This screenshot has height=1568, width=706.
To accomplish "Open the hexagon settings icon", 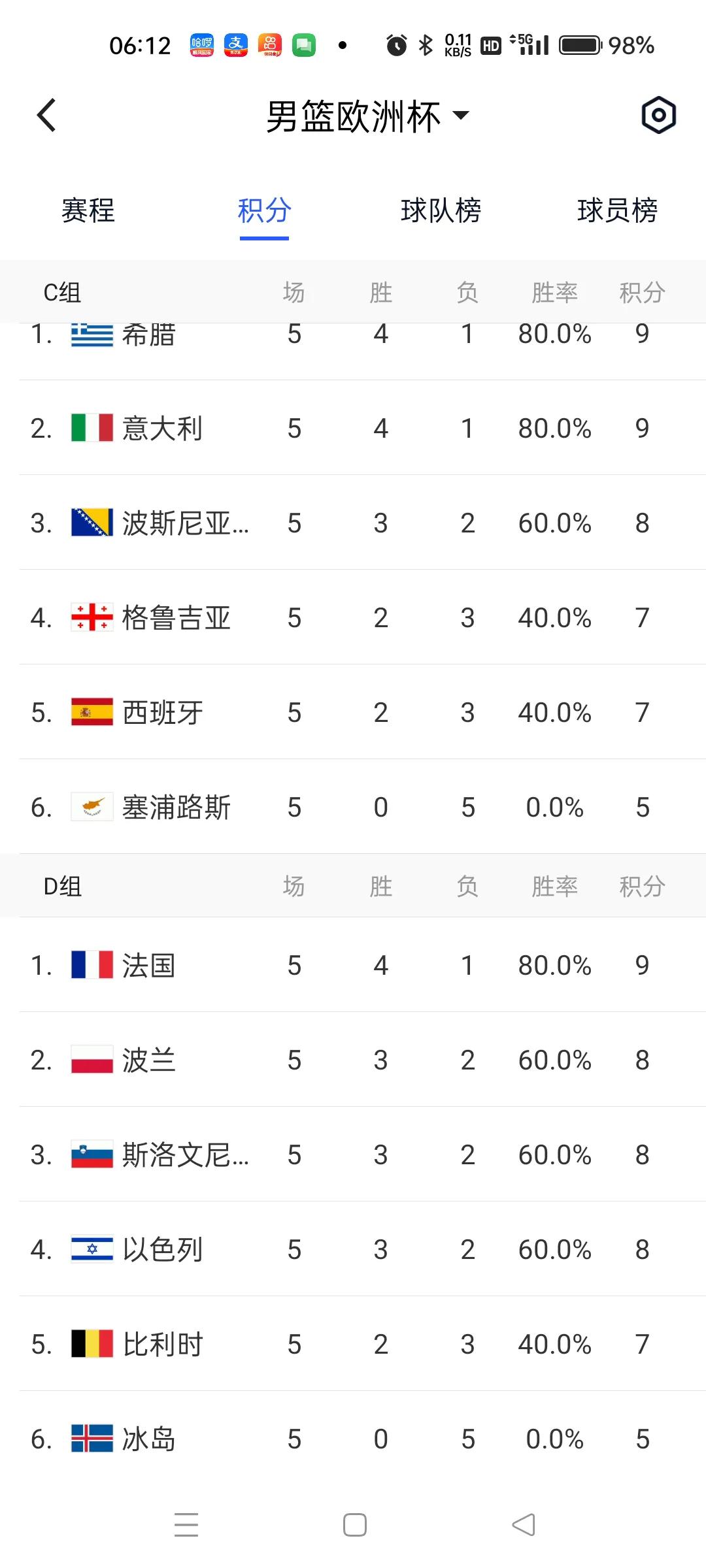I will click(x=658, y=116).
